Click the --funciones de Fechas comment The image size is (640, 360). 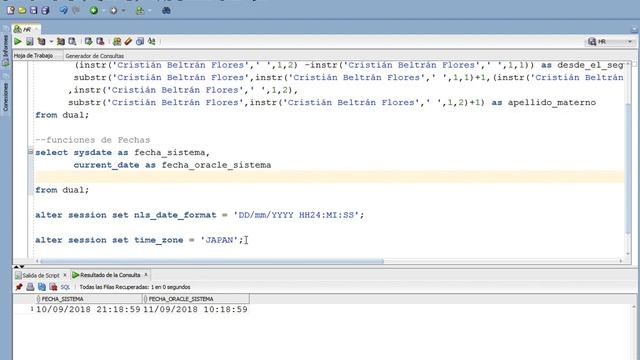point(93,140)
